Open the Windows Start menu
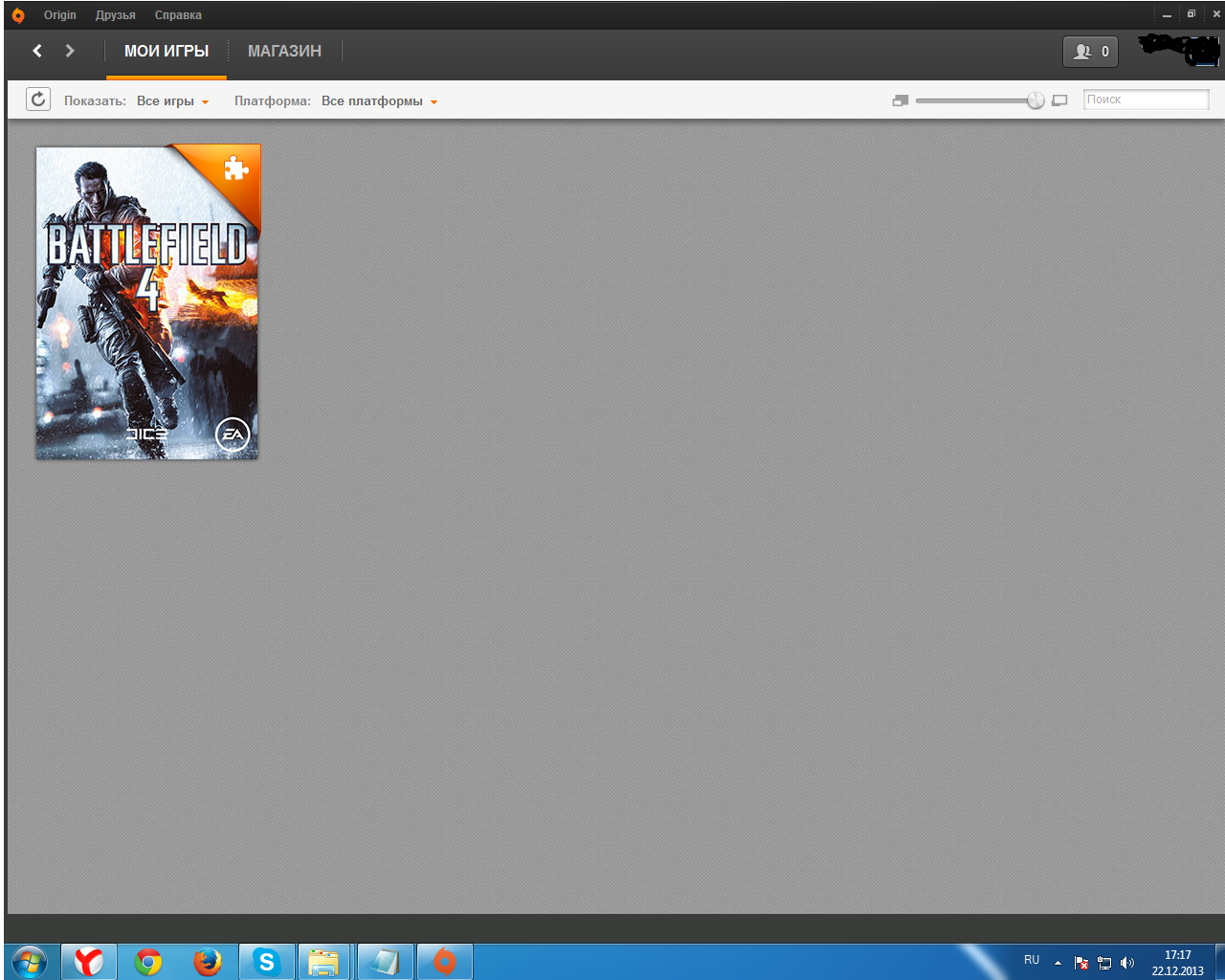Viewport: 1225px width, 980px height. point(29,961)
